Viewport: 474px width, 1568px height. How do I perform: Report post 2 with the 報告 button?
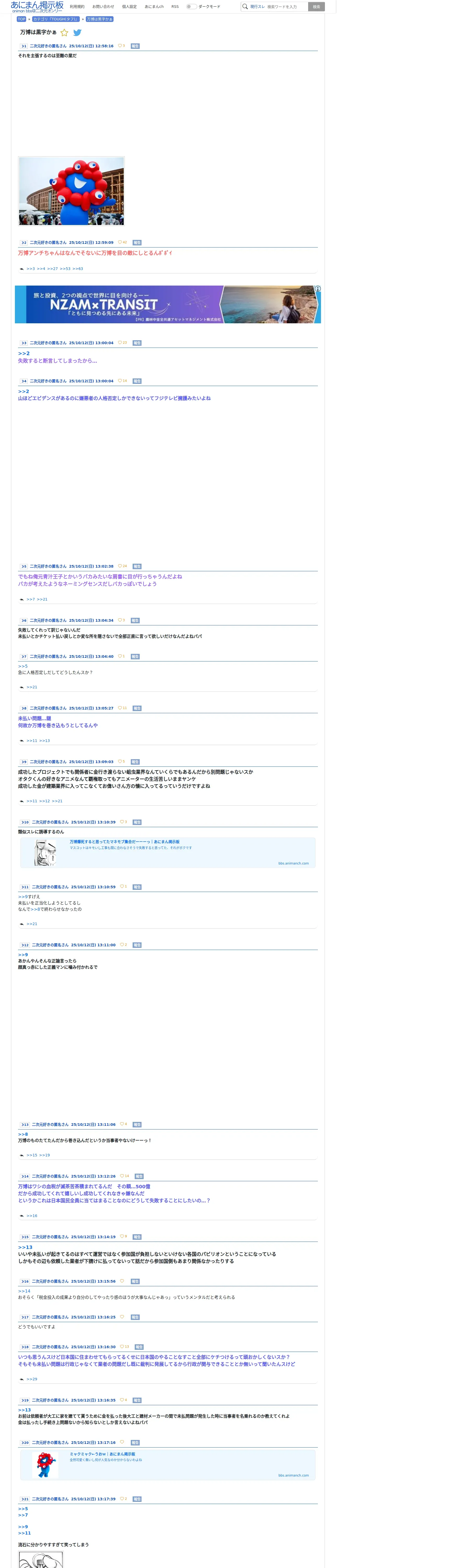click(137, 243)
